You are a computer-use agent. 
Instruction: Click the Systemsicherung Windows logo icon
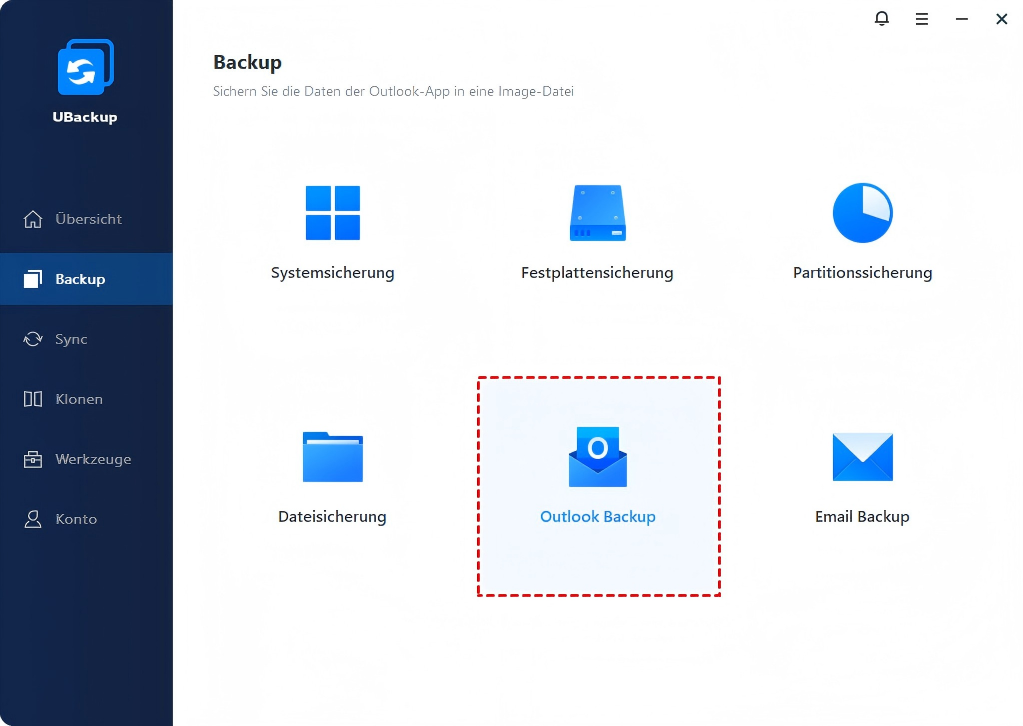tap(332, 213)
